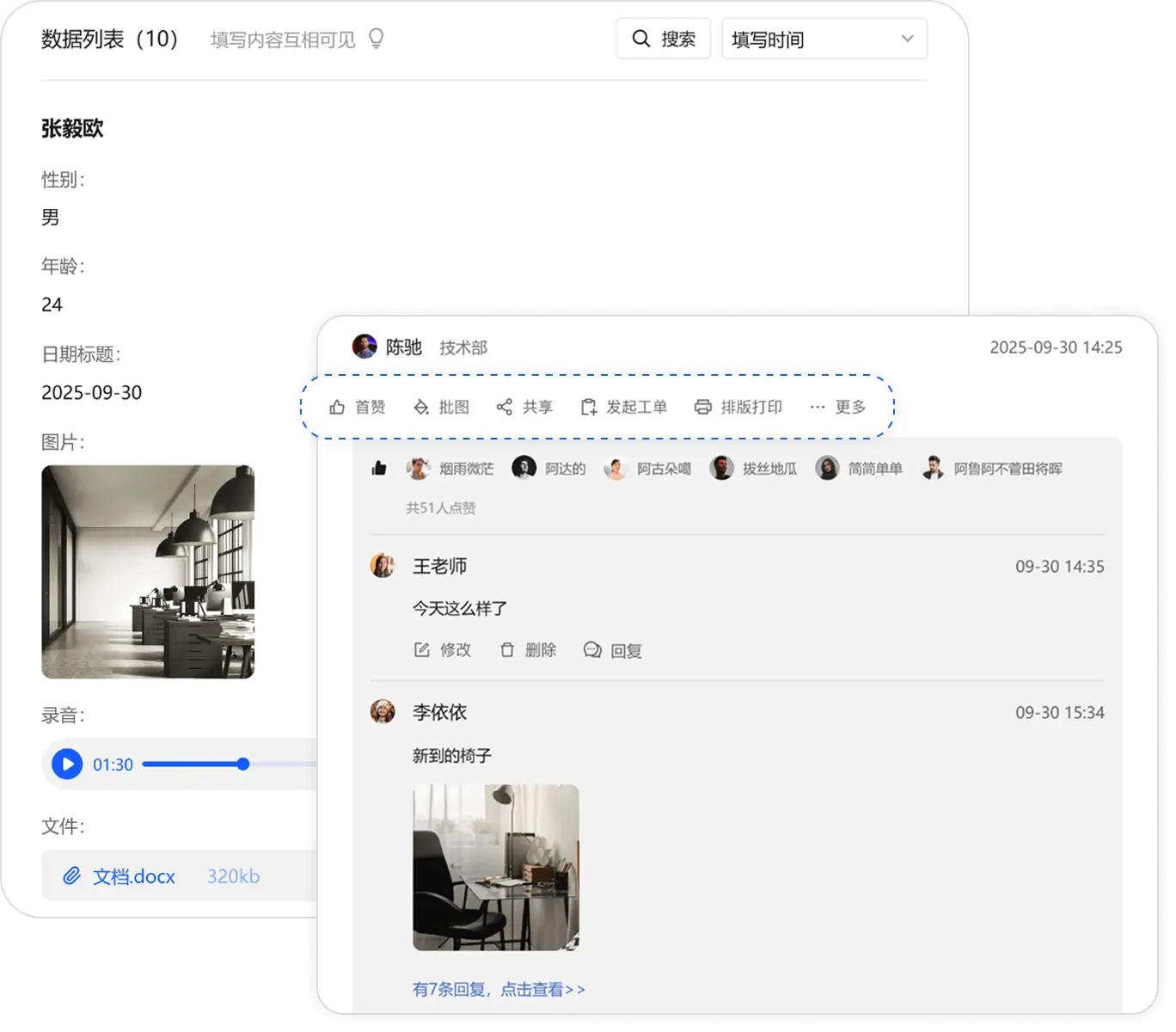Image resolution: width=1176 pixels, height=1032 pixels.
Task: Click 李依依 commenter name
Action: click(x=440, y=712)
